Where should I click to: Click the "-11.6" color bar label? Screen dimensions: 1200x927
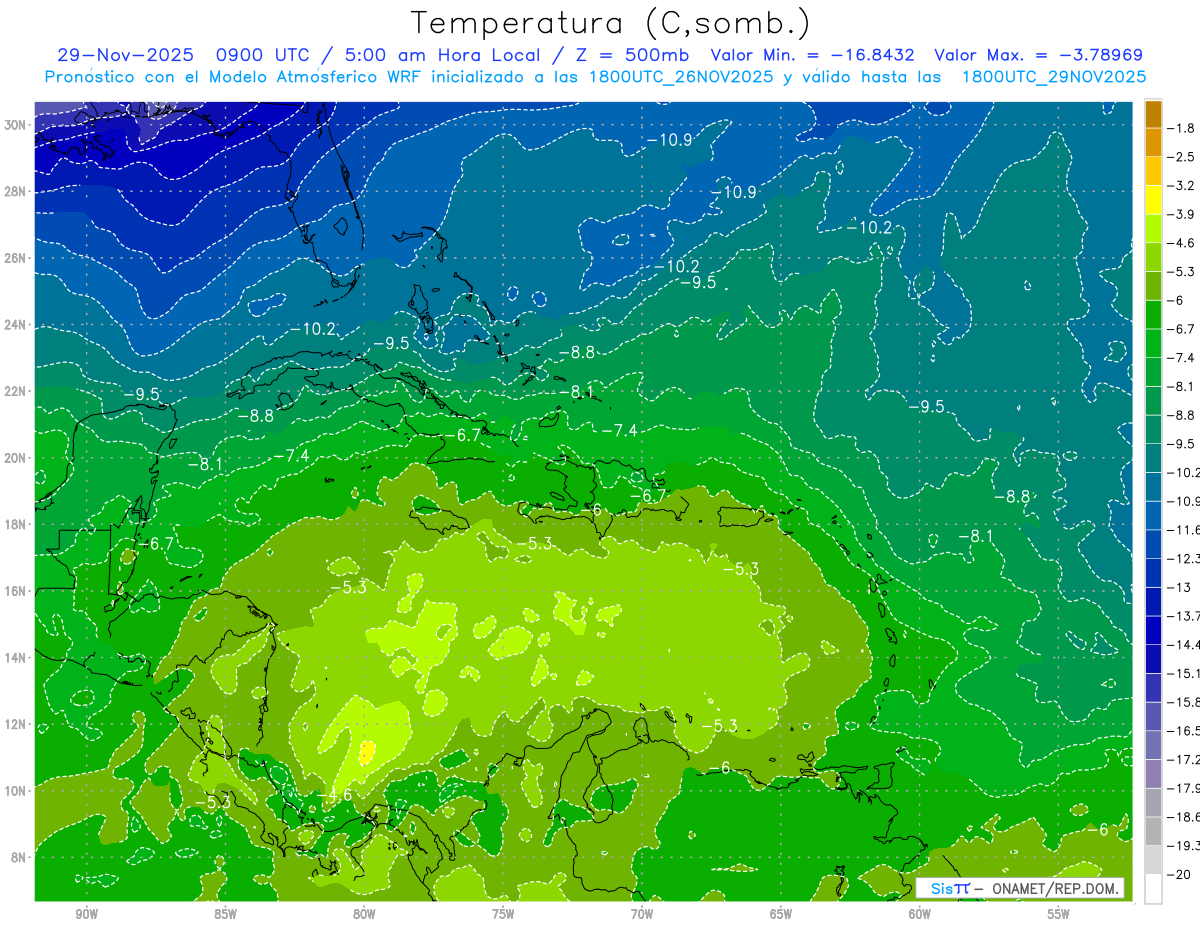point(1184,530)
